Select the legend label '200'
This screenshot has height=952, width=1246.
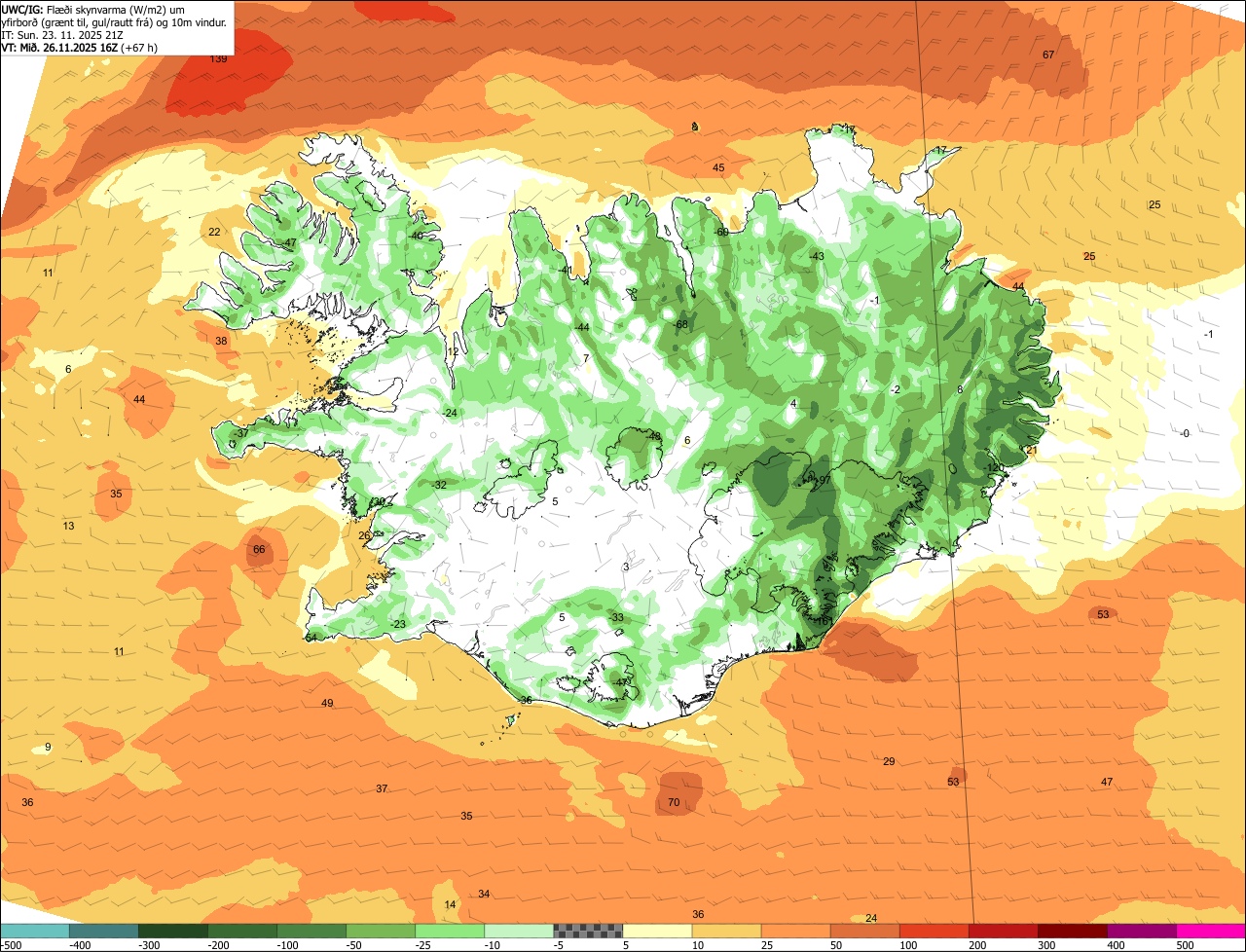[x=978, y=945]
